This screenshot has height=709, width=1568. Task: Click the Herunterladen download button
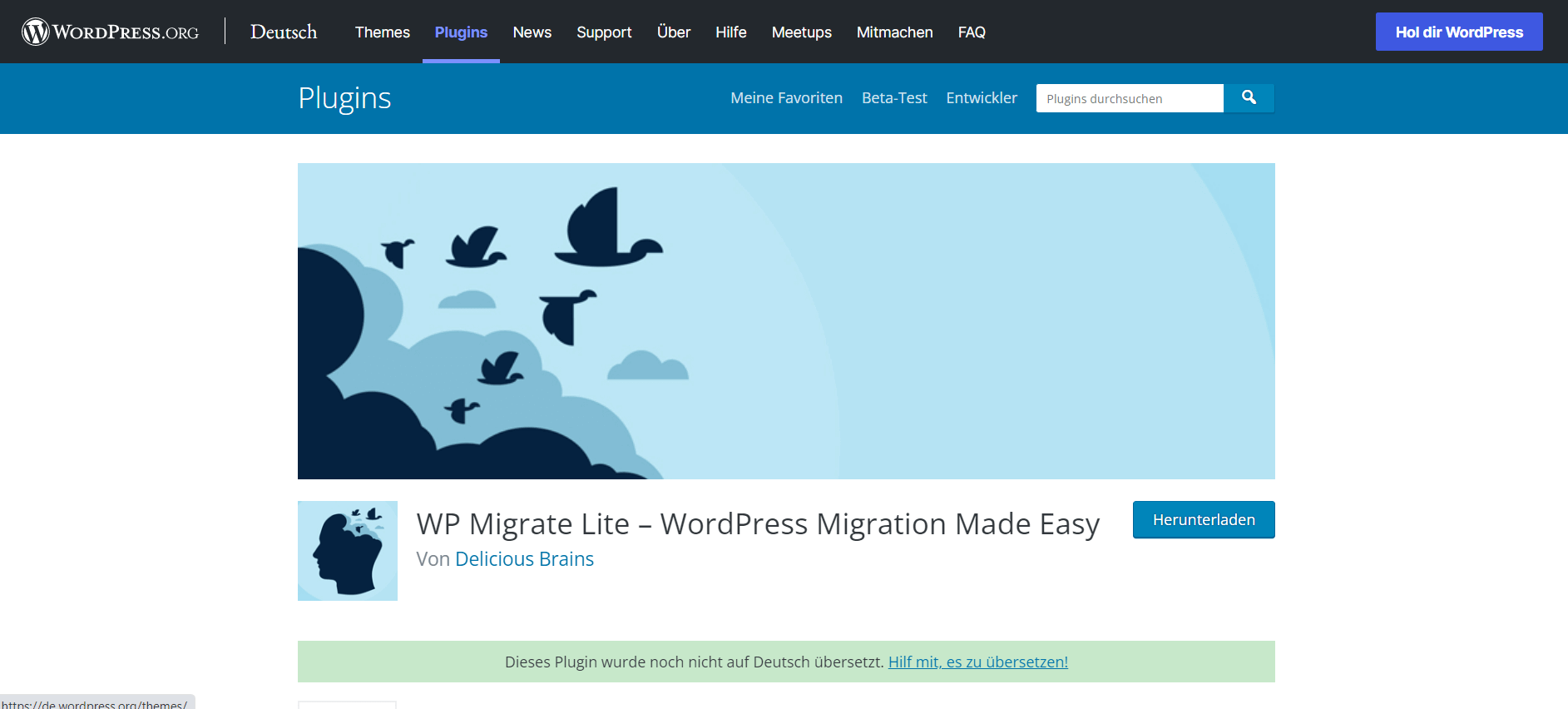[x=1204, y=519]
